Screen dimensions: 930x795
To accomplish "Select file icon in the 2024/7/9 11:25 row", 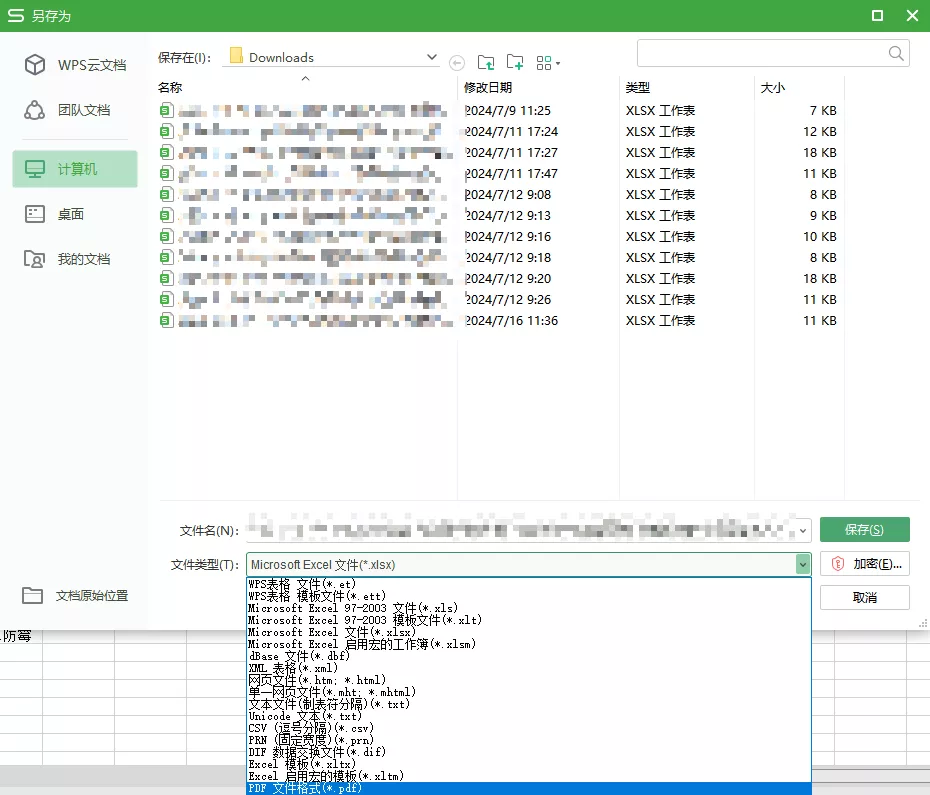I will tap(166, 110).
